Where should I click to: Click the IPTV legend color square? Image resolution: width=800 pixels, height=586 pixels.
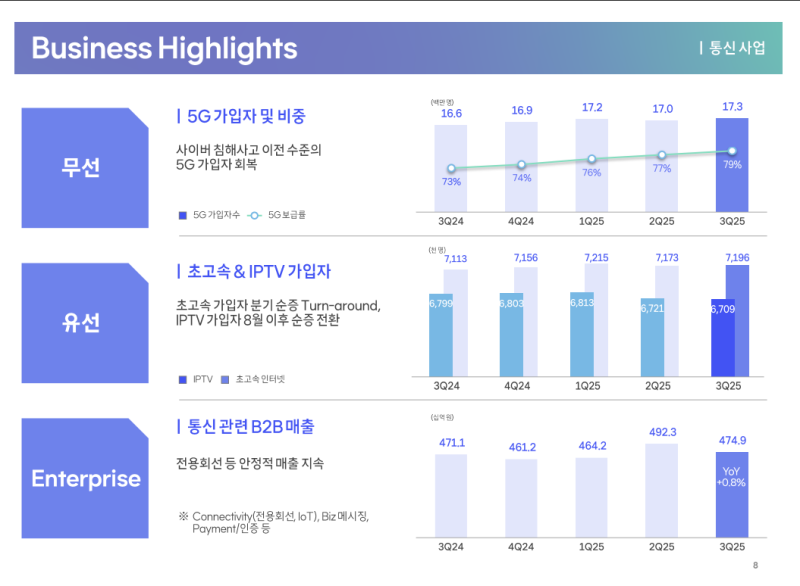[182, 379]
